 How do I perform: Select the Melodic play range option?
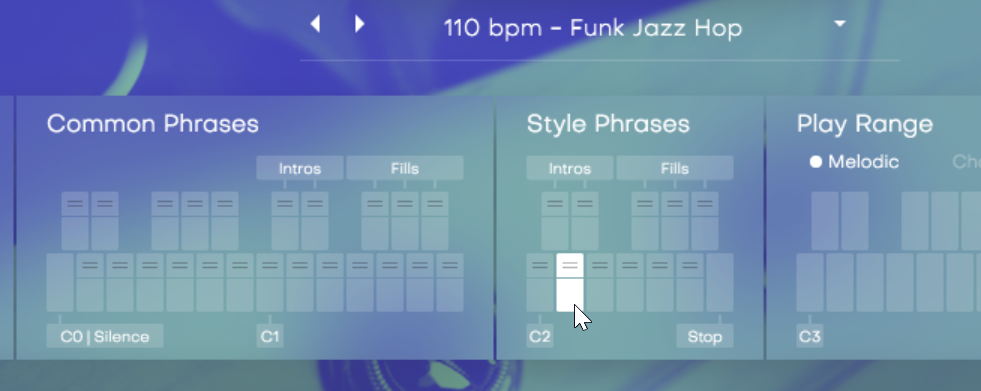tap(854, 162)
